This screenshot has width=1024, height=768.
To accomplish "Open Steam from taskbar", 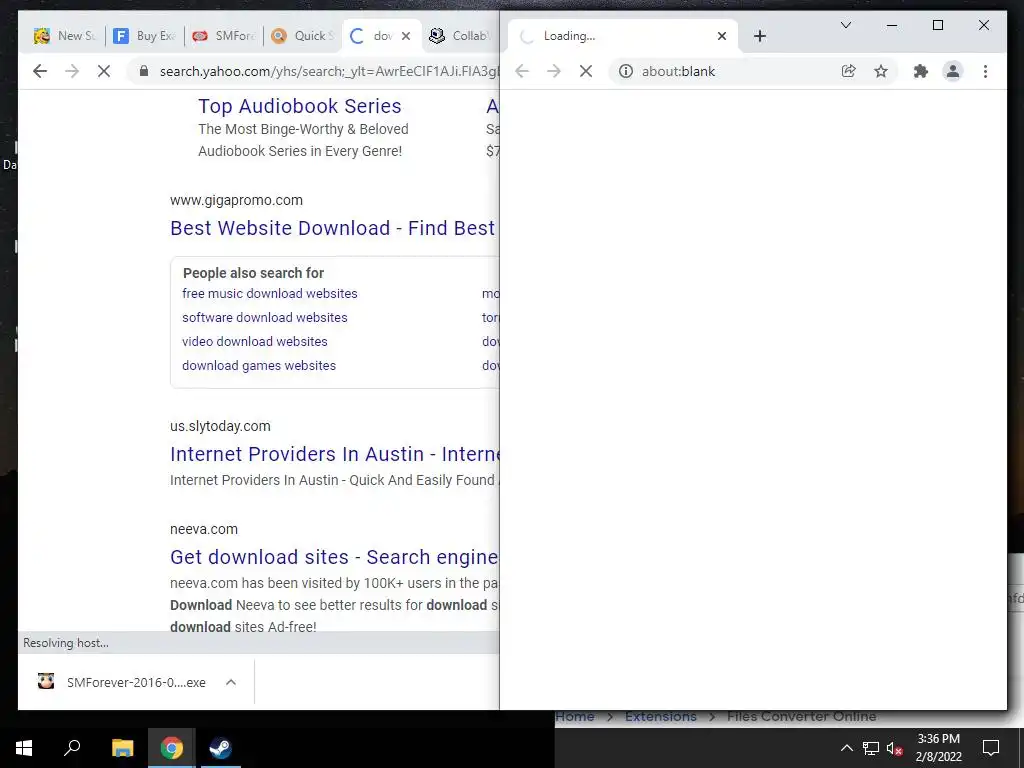I will point(220,748).
